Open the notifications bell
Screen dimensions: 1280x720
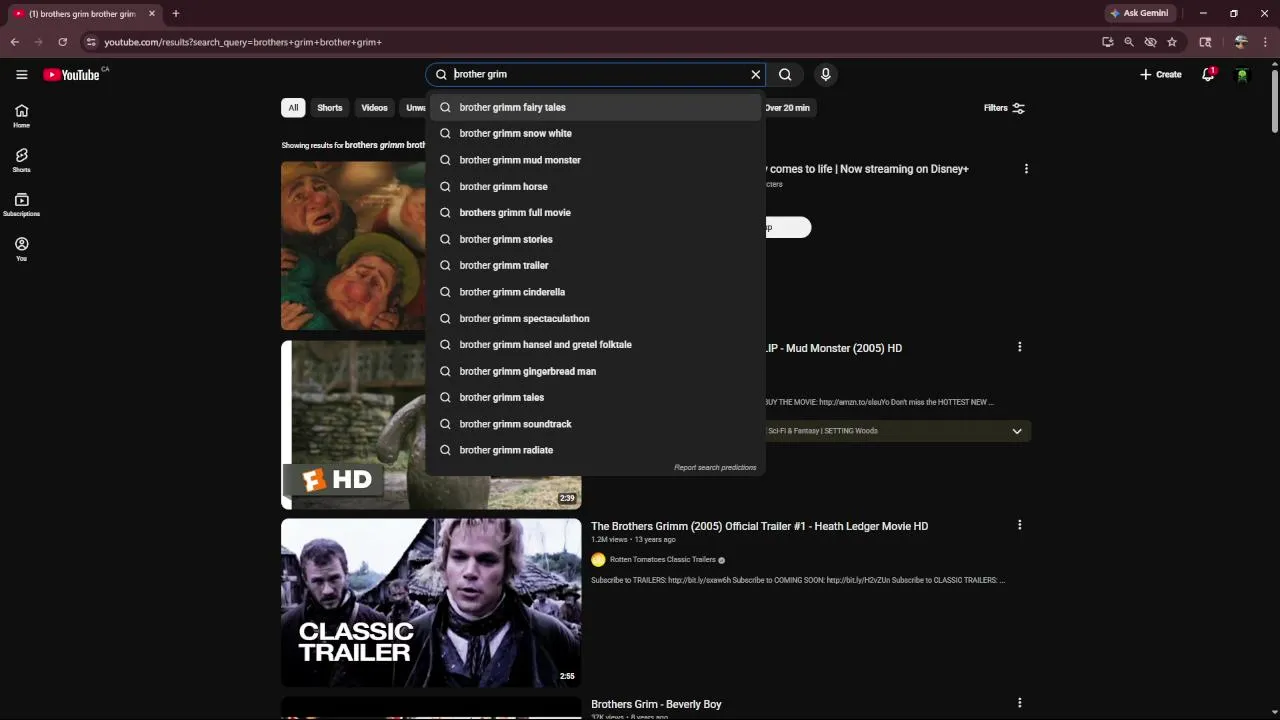1208,74
